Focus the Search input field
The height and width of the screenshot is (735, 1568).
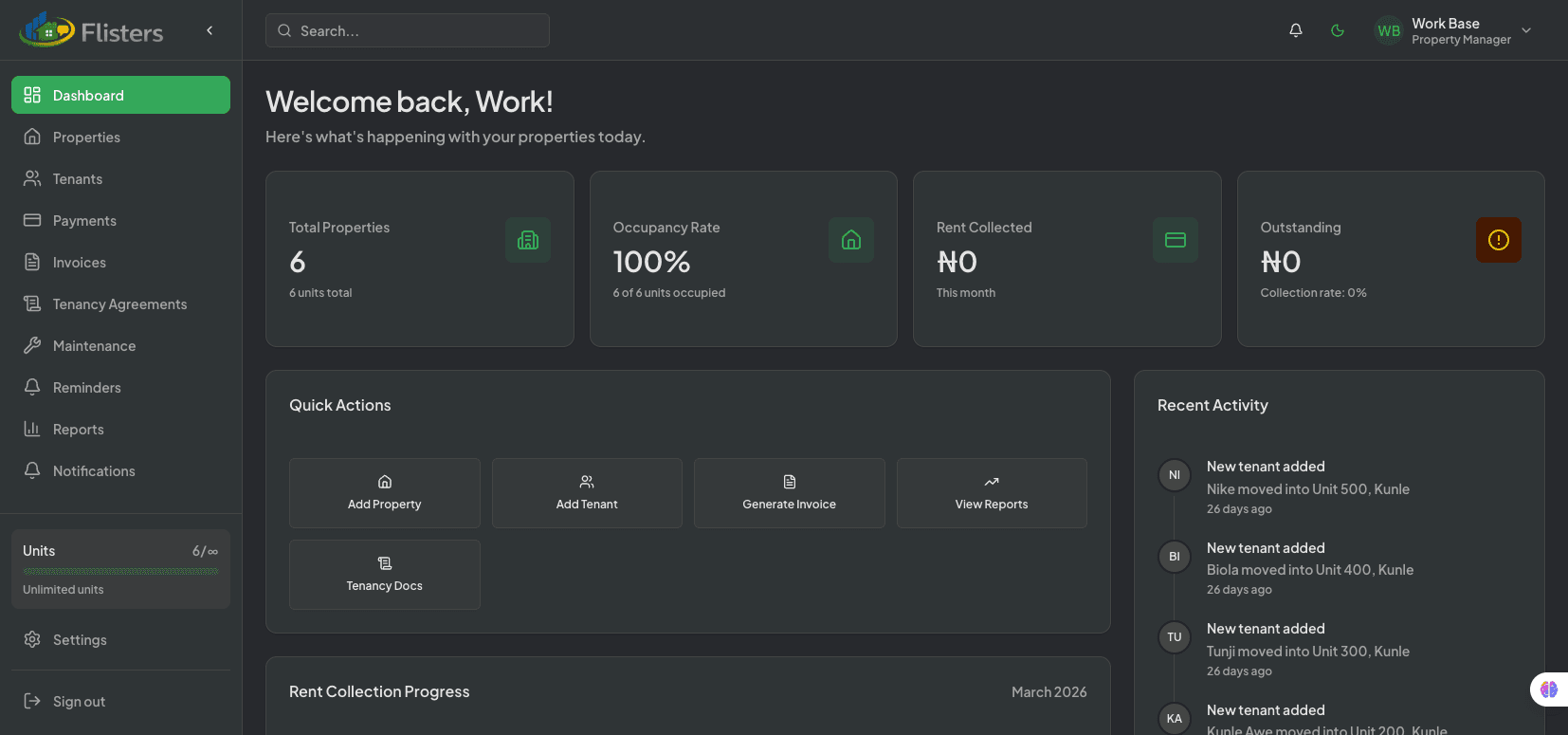[417, 30]
